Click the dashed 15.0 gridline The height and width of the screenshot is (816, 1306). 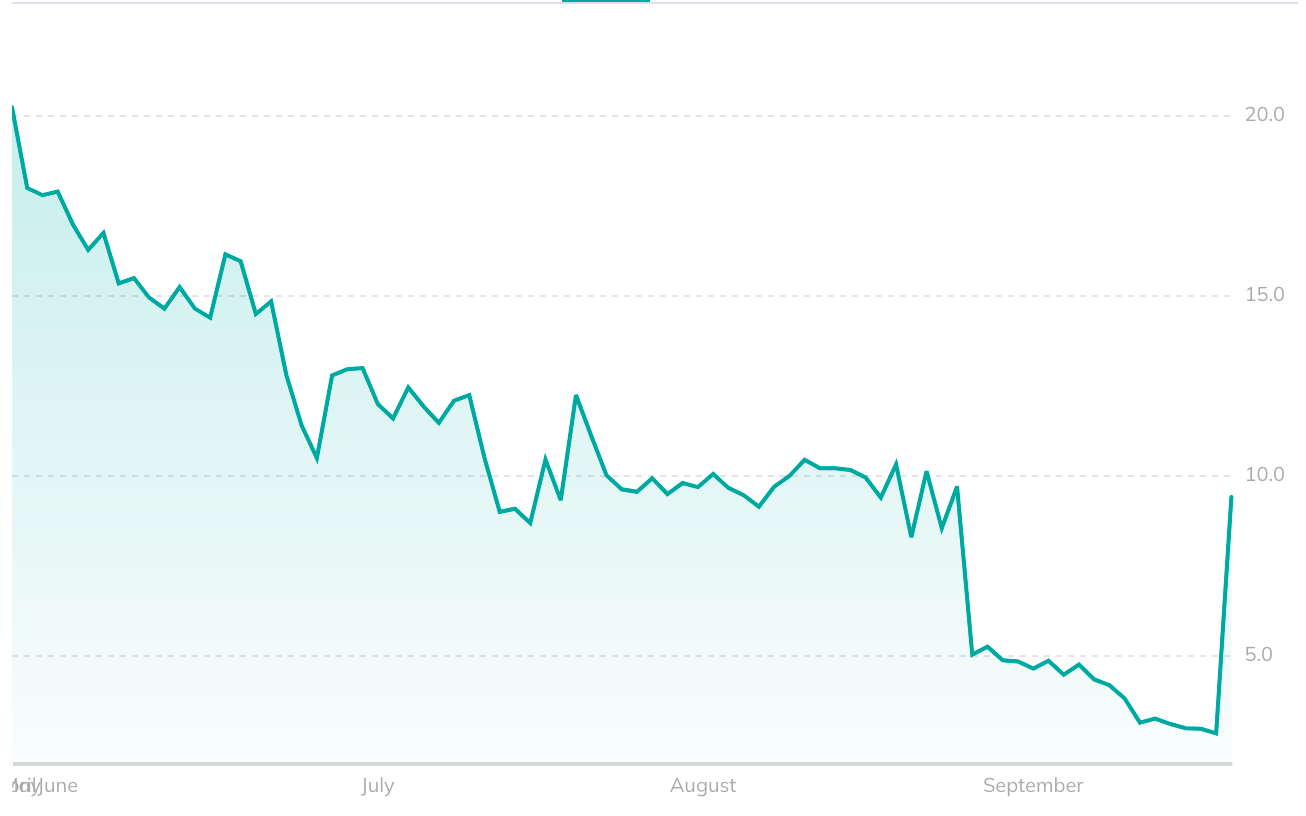click(622, 296)
